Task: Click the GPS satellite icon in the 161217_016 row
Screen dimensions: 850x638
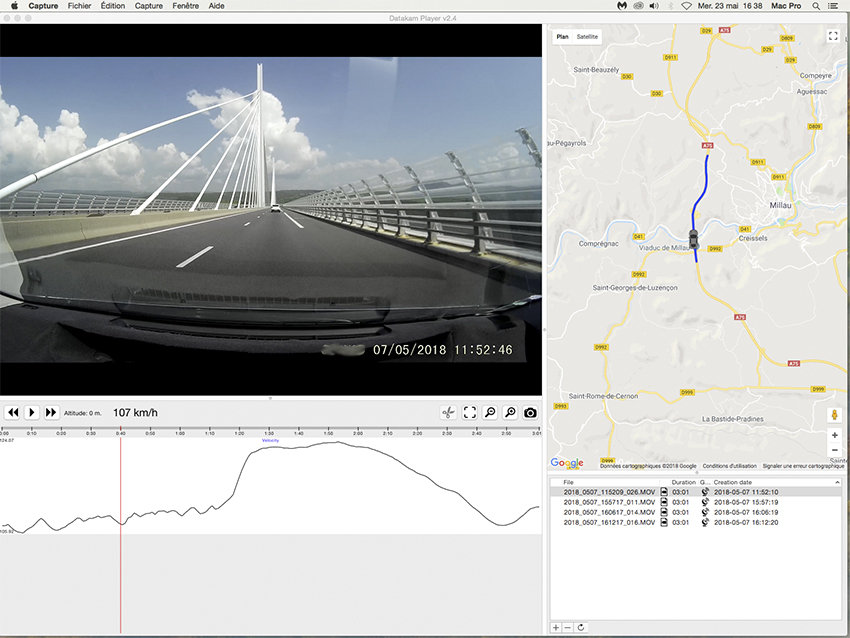Action: click(705, 523)
